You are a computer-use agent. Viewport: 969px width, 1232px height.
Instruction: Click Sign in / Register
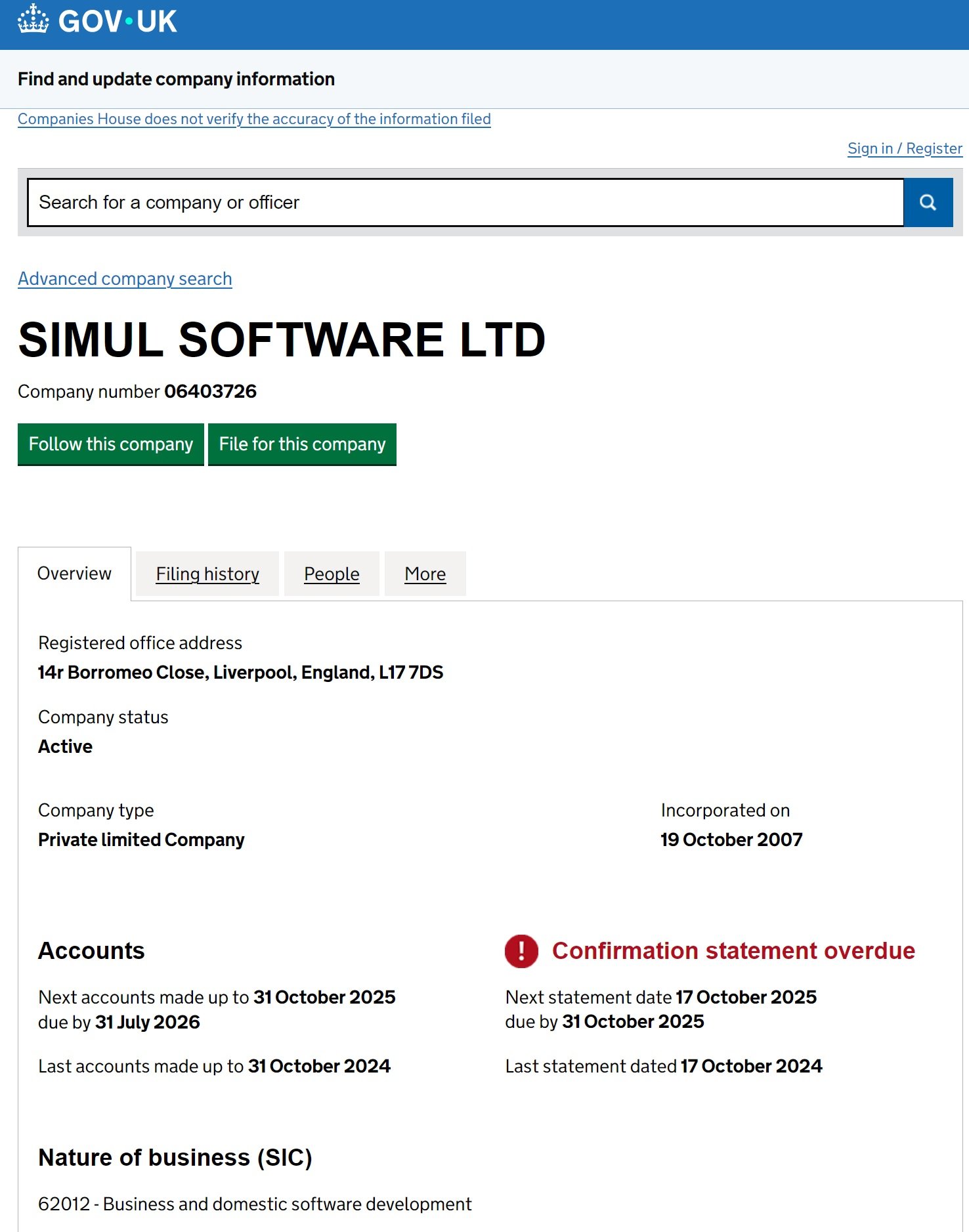coord(904,148)
